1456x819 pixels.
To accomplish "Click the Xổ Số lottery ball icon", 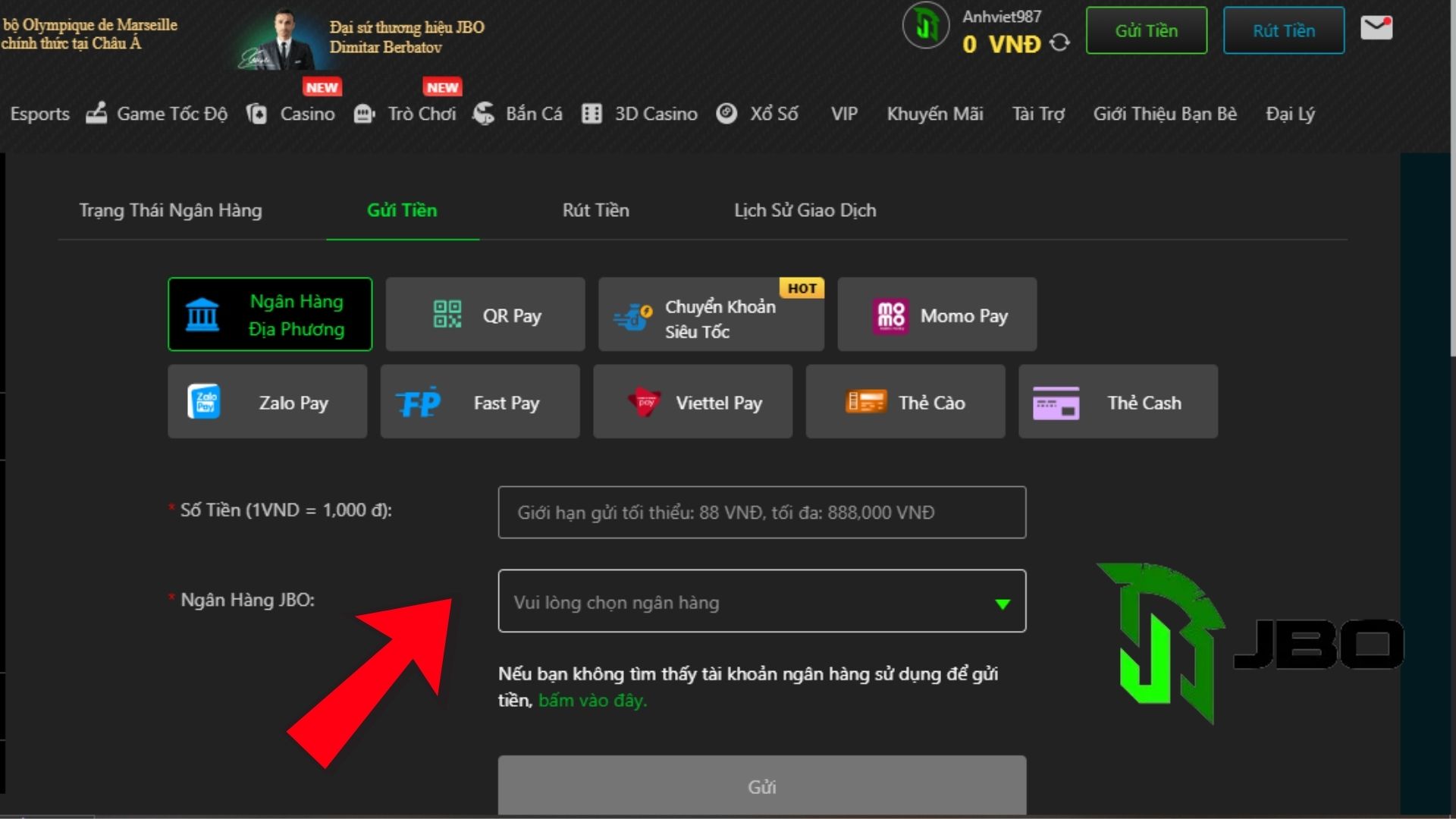I will tap(726, 113).
